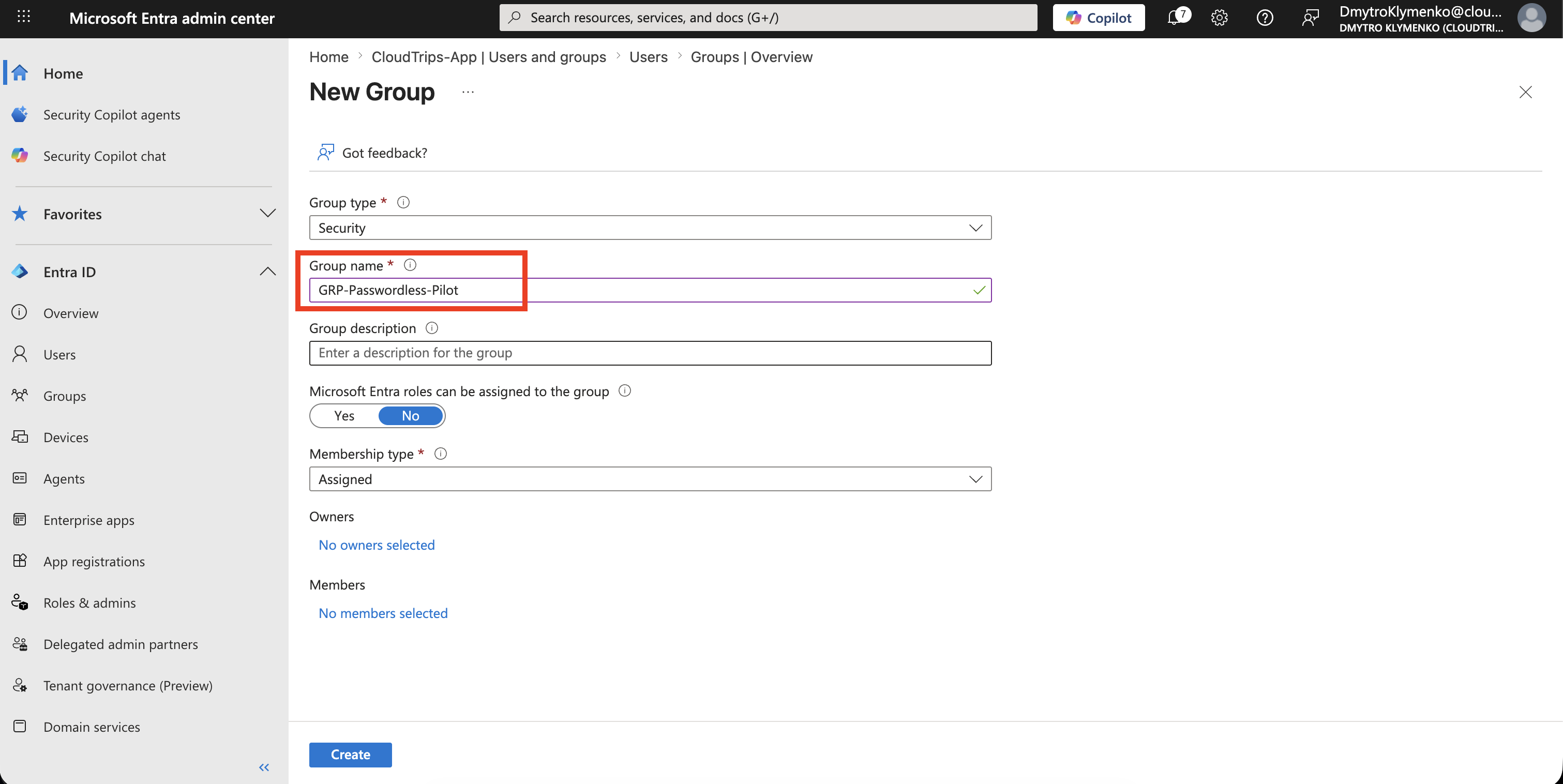The width and height of the screenshot is (1563, 784).
Task: Show Entra roles assignment info icon
Action: (624, 391)
